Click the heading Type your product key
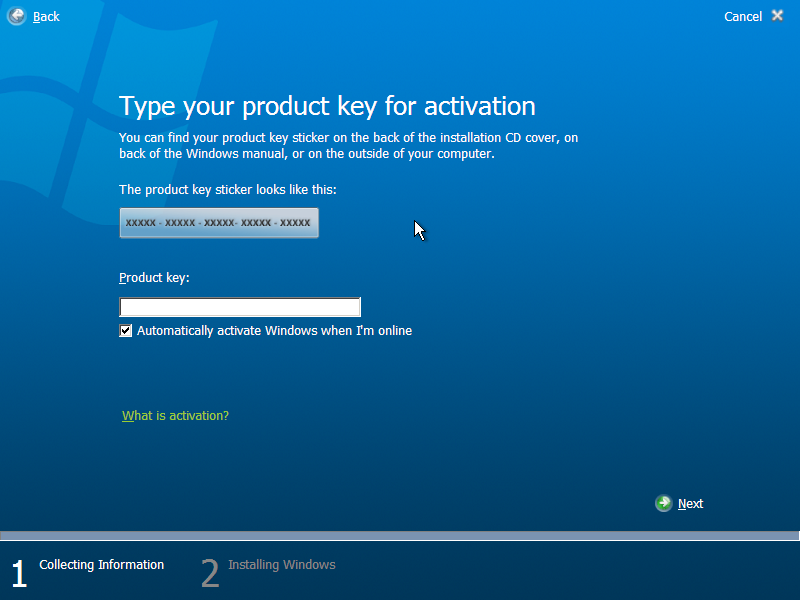 [x=327, y=106]
